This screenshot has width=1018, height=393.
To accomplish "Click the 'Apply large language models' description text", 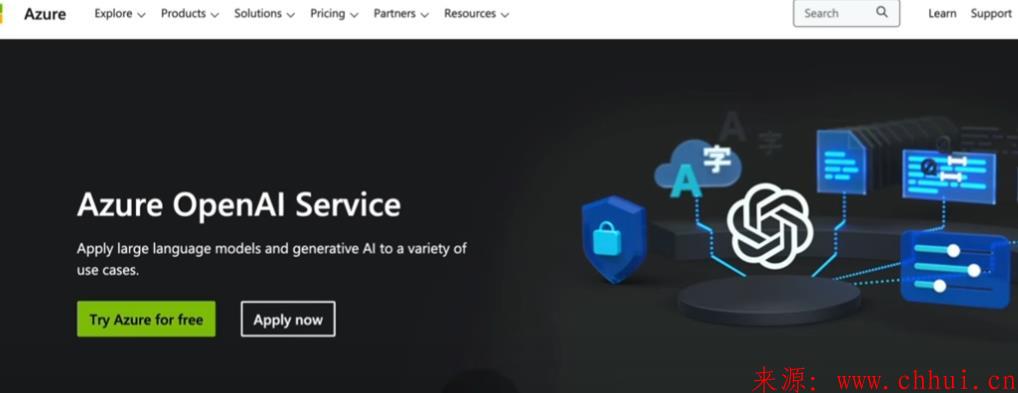I will [x=271, y=259].
